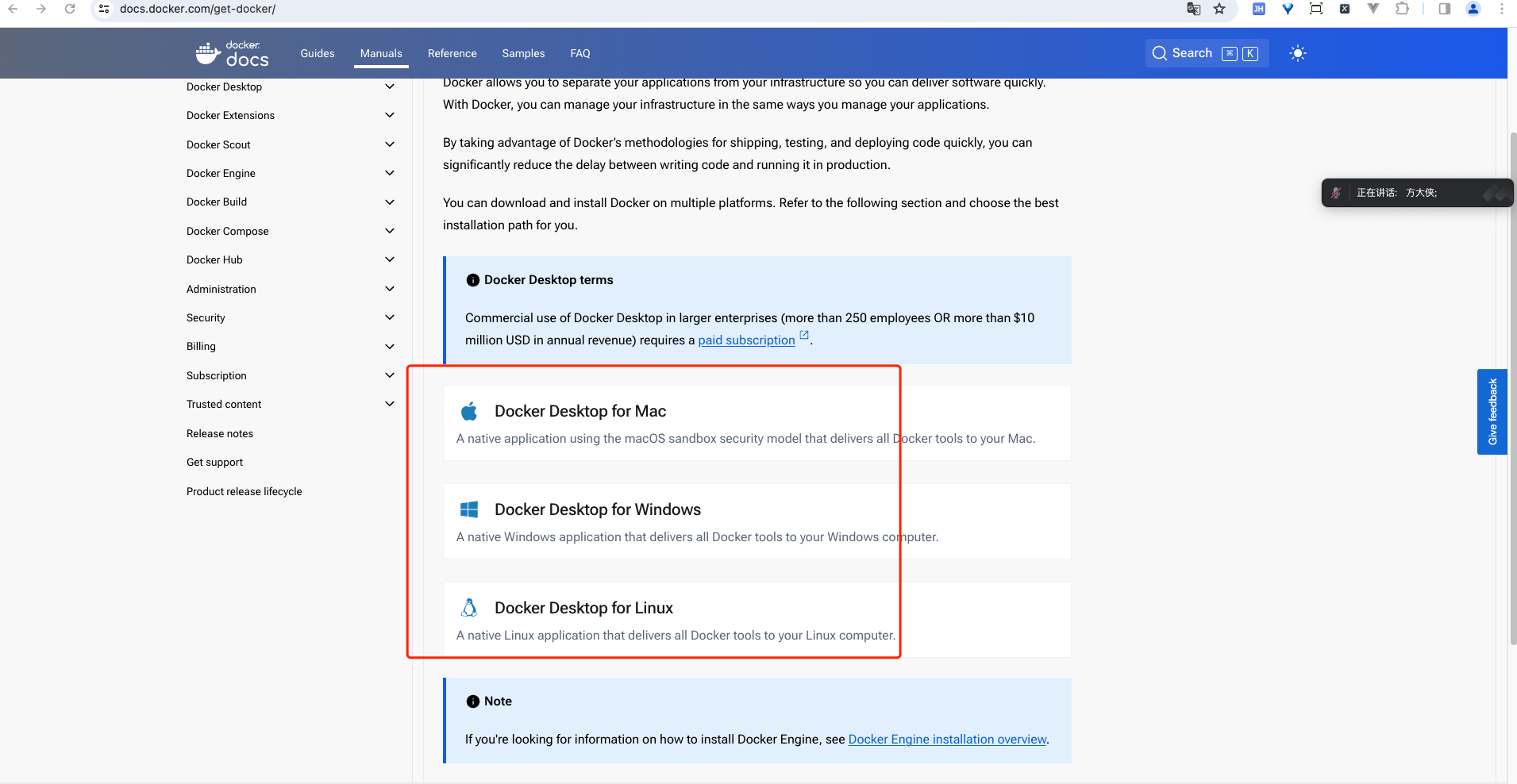
Task: Click the browser back arrow
Action: 13,9
